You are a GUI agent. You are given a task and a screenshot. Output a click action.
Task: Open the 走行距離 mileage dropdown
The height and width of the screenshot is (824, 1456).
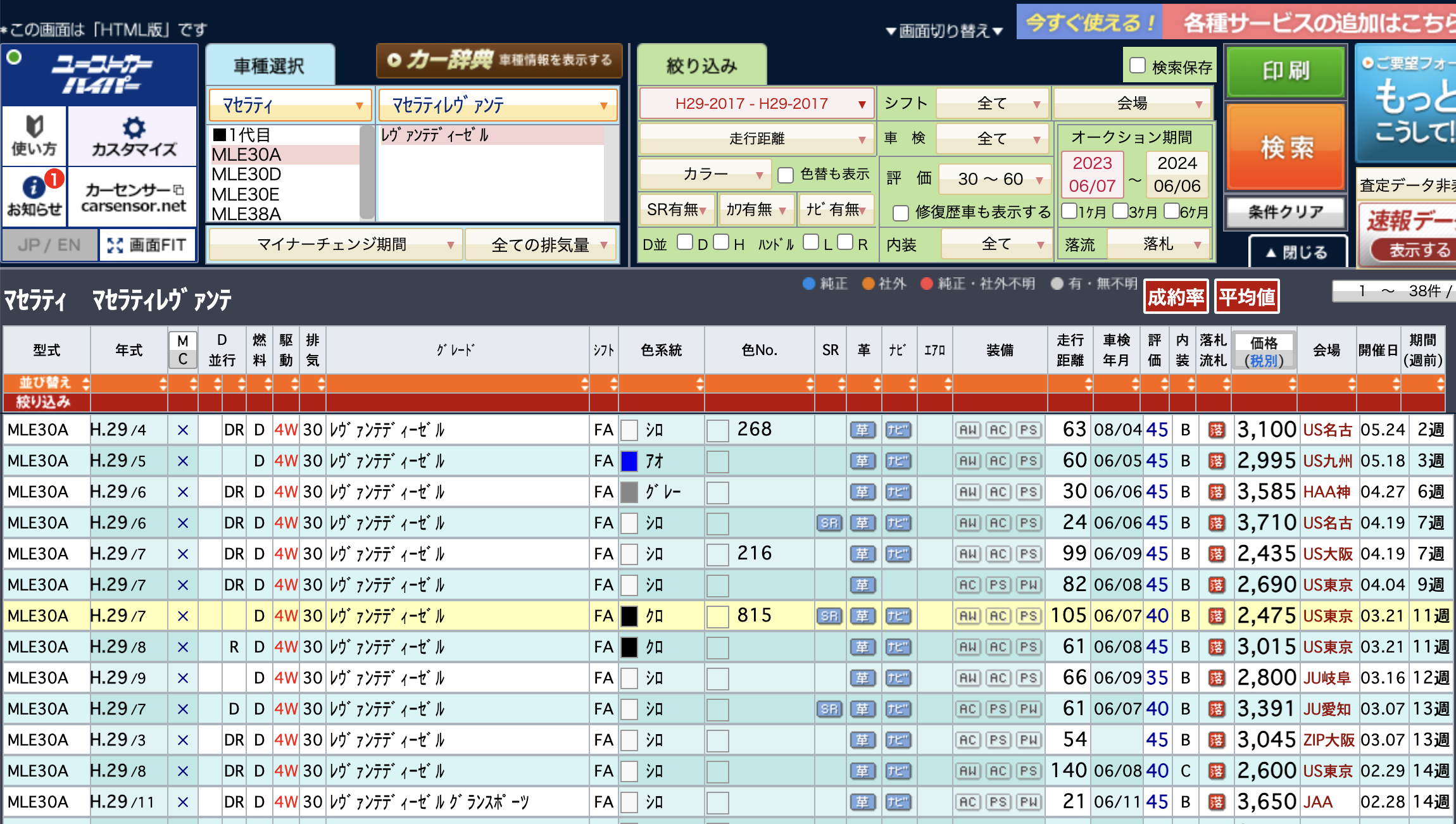(x=756, y=139)
